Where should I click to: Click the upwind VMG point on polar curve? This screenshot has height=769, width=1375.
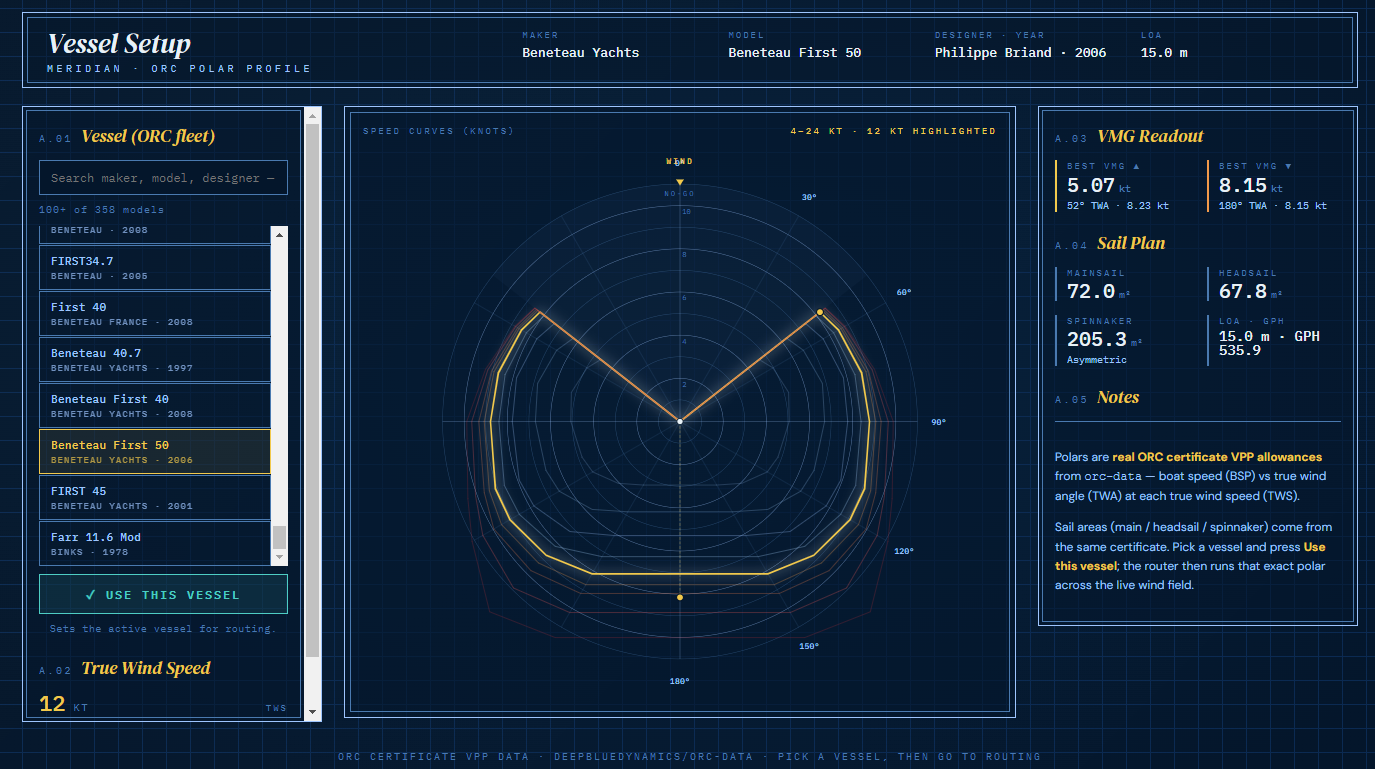tap(820, 312)
